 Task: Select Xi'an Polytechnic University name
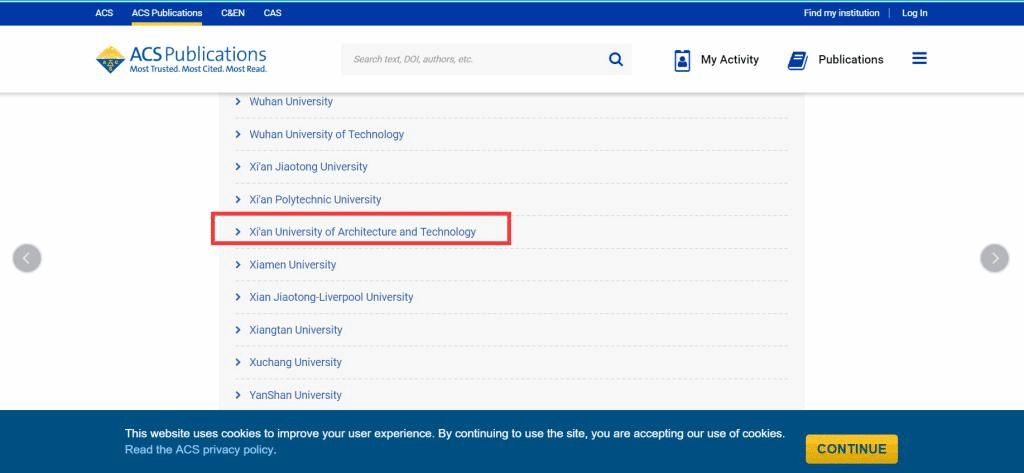tap(315, 199)
